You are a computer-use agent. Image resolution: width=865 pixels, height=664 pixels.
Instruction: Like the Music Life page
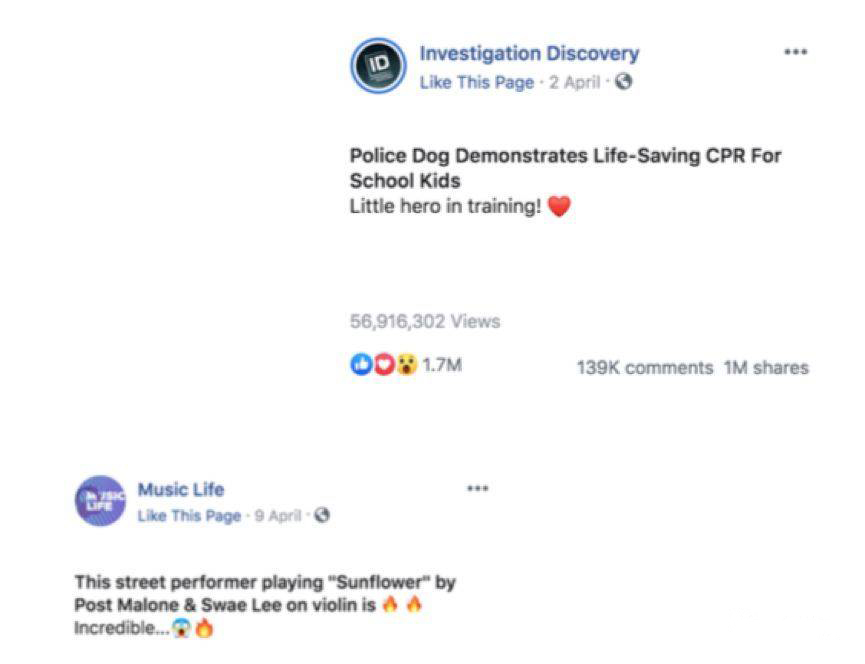189,516
